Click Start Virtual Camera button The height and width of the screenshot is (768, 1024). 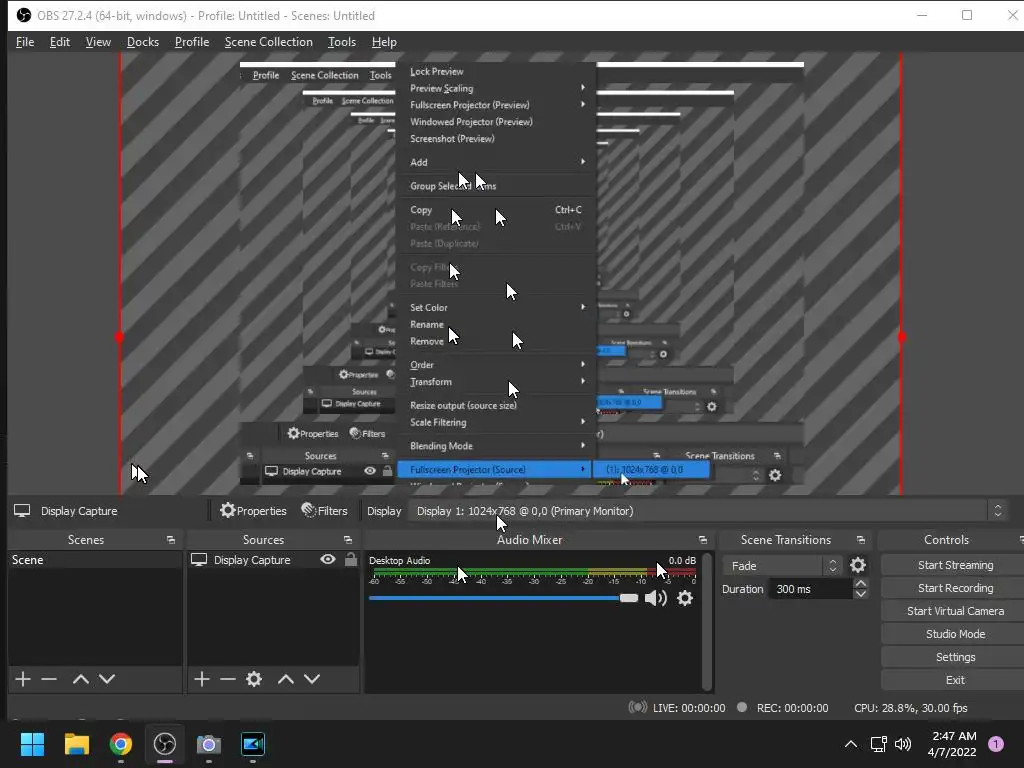955,611
